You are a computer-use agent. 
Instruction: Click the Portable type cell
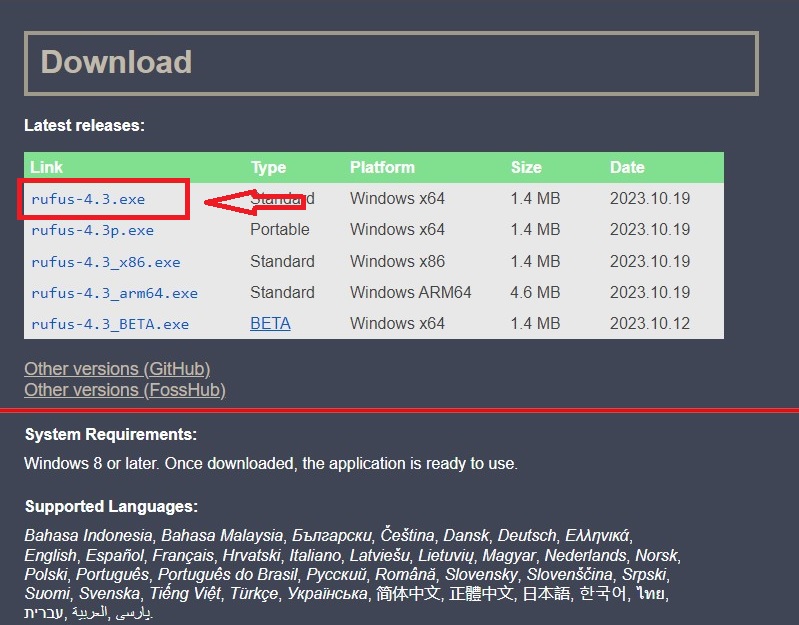coord(280,230)
